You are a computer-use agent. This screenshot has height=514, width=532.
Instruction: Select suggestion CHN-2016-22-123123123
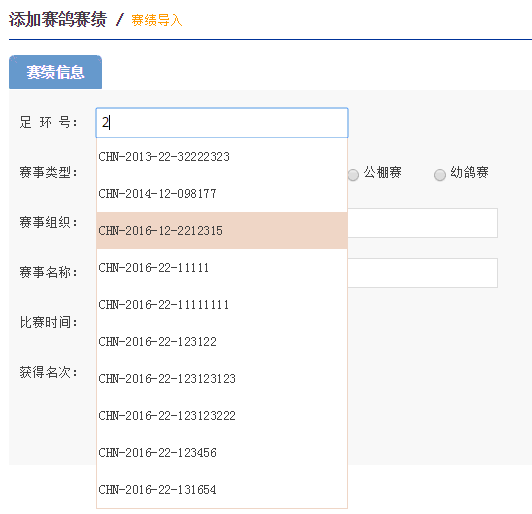pyautogui.click(x=222, y=379)
